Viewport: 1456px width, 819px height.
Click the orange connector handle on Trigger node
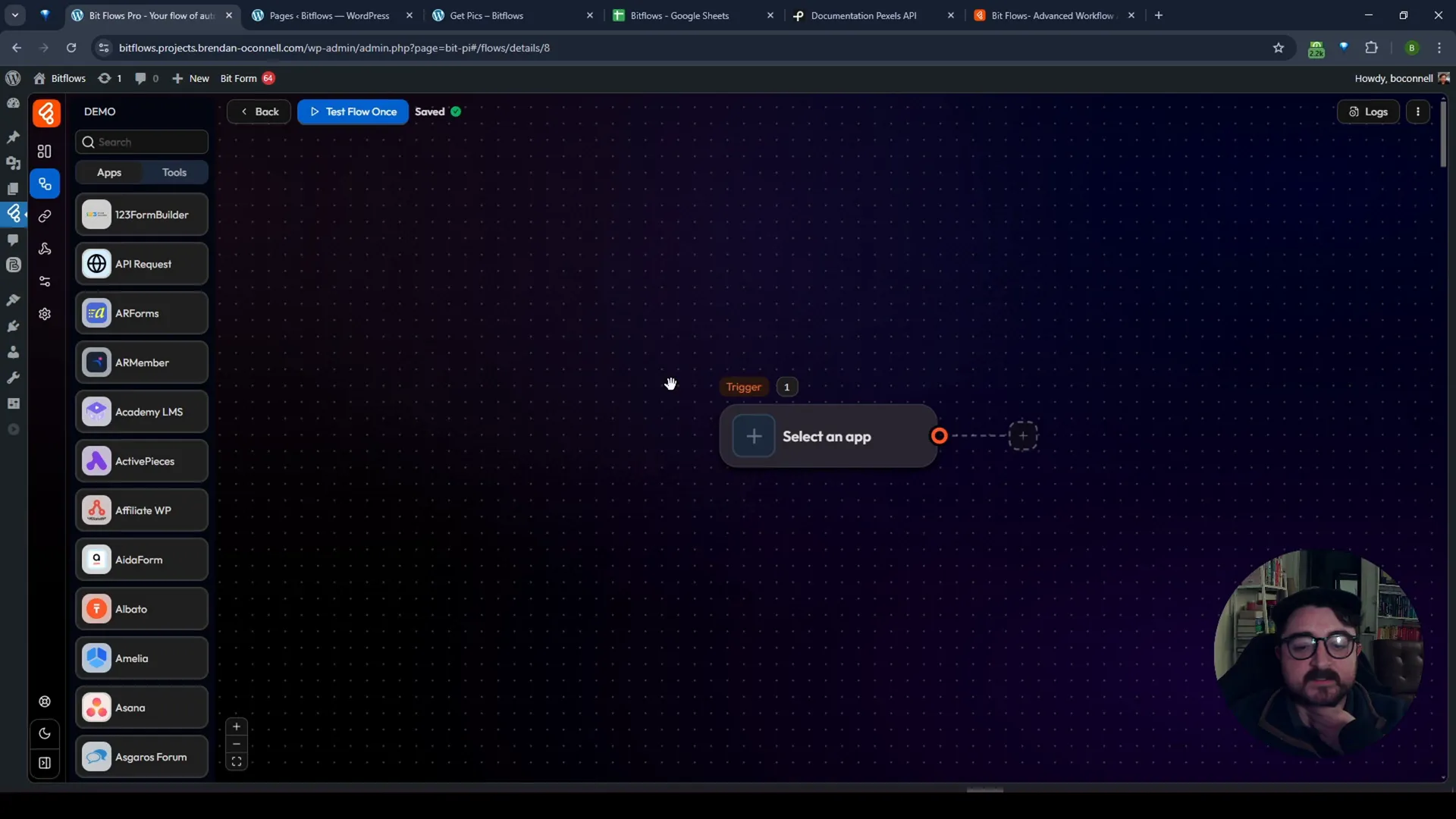click(939, 435)
